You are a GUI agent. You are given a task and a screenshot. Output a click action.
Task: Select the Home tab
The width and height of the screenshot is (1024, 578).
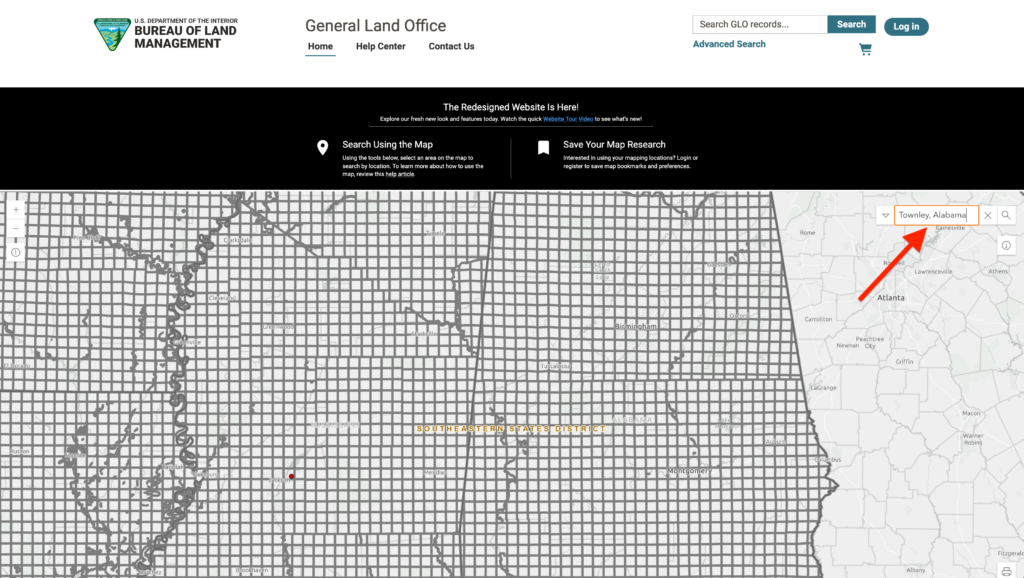[x=320, y=46]
